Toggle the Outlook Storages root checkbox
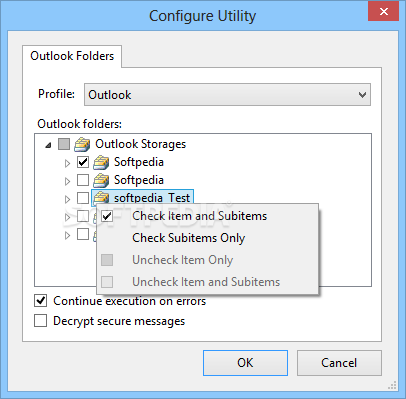Viewport: 406px width, 399px height. 64,144
